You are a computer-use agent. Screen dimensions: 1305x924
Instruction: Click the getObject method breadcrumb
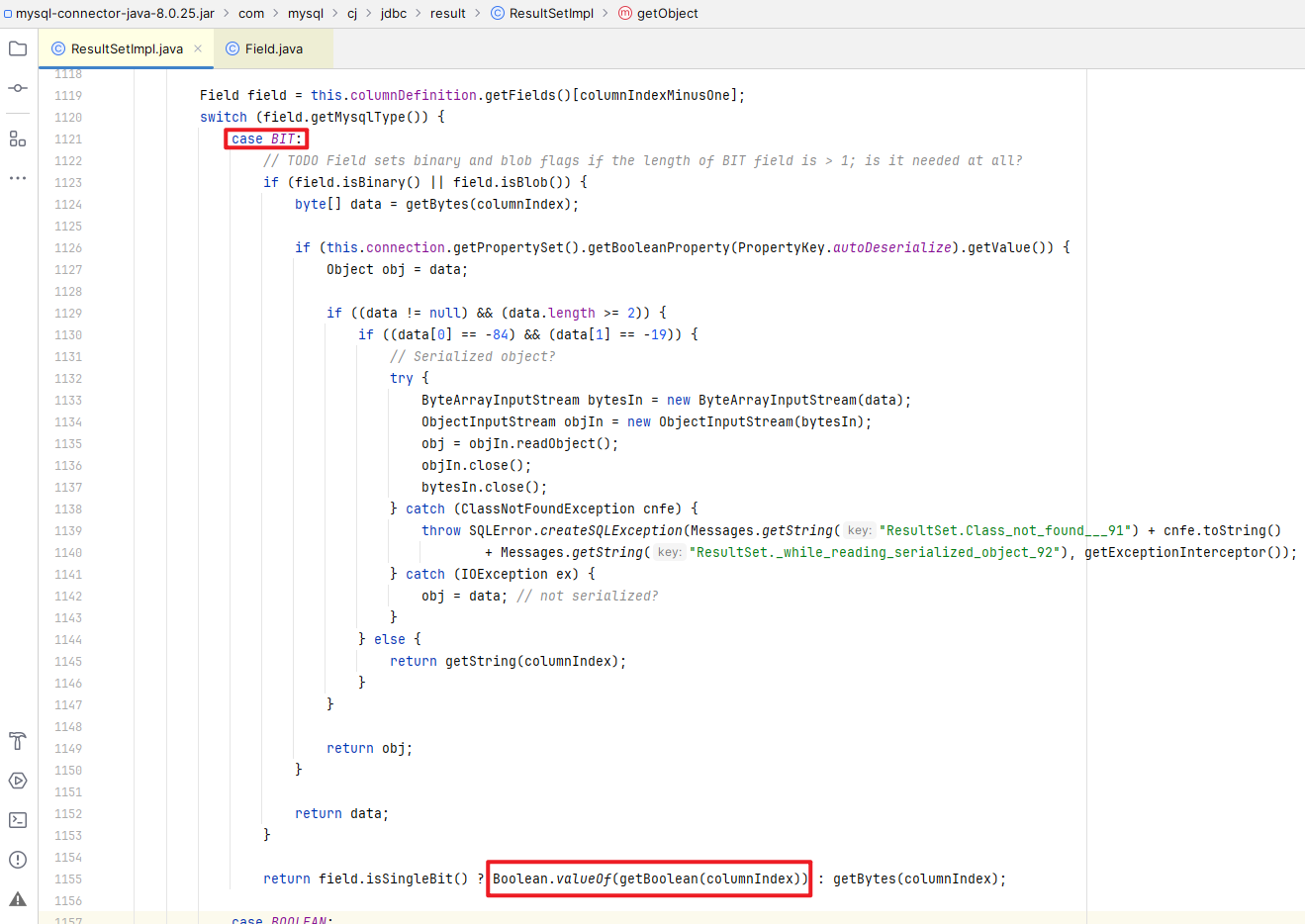pos(658,13)
